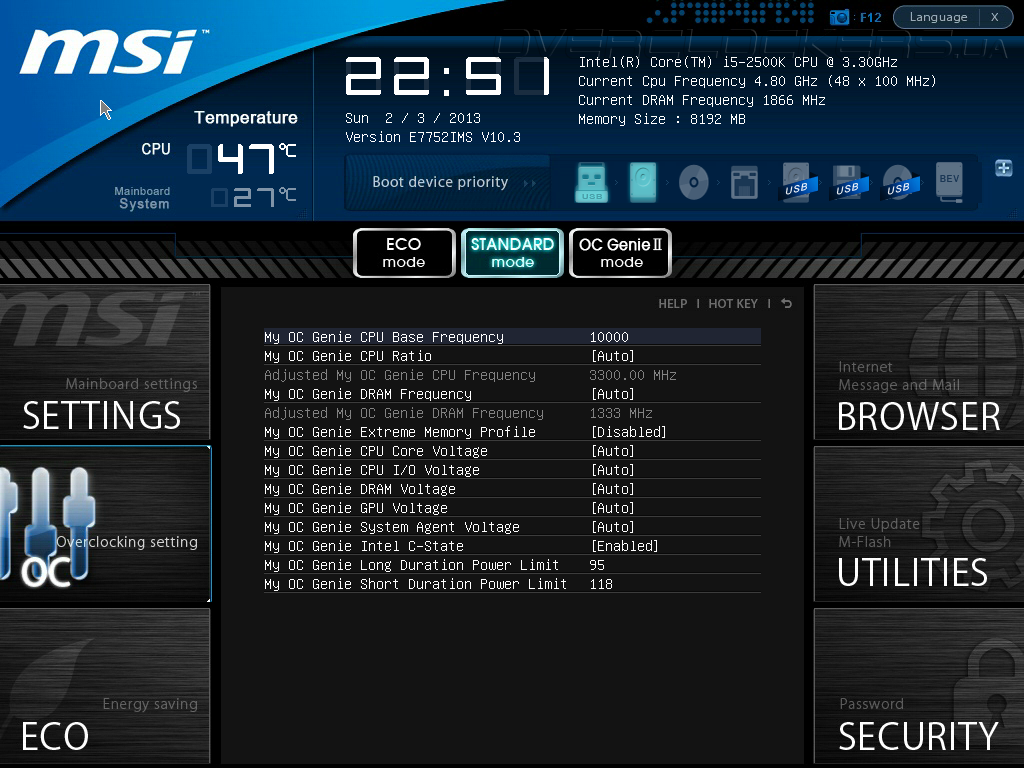Image resolution: width=1024 pixels, height=768 pixels.
Task: Open the BROWSER panel
Action: click(919, 362)
